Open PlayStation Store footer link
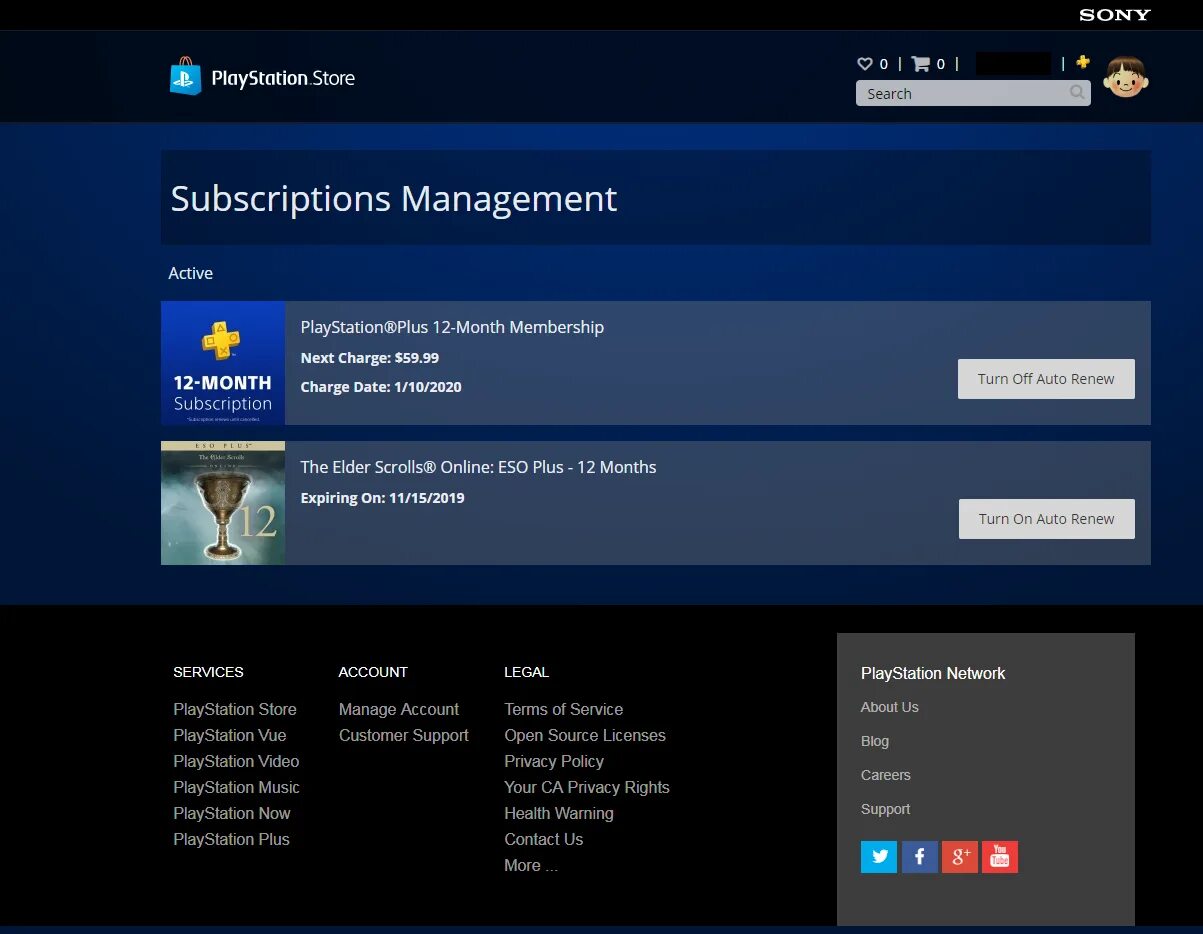Viewport: 1203px width, 934px height. coord(235,709)
